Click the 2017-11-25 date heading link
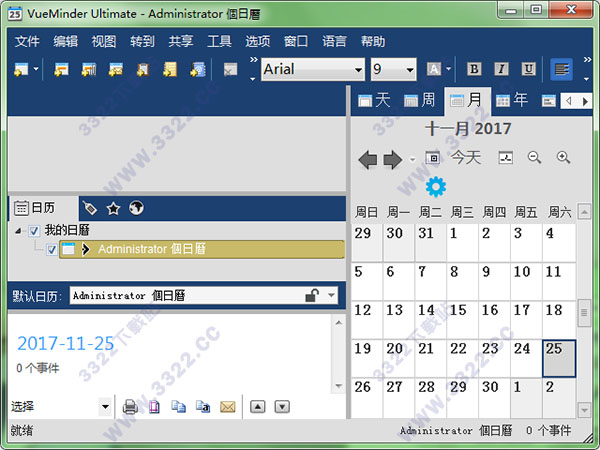The image size is (600, 450). [65, 344]
